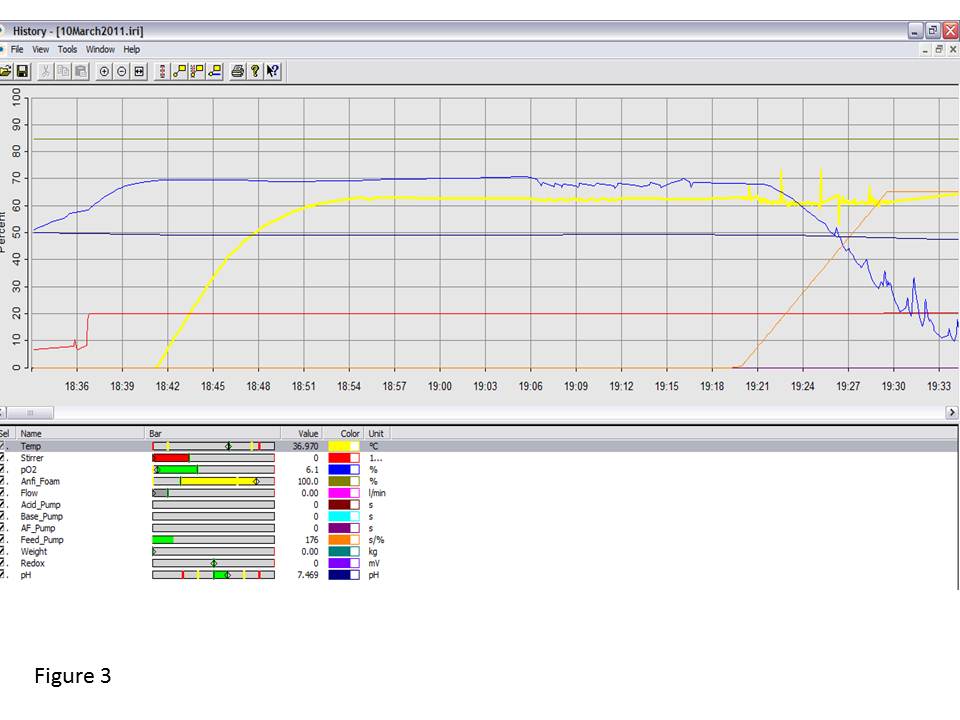Click the orange Feed_Pump color swatch
This screenshot has height=720, width=960.
[x=339, y=540]
